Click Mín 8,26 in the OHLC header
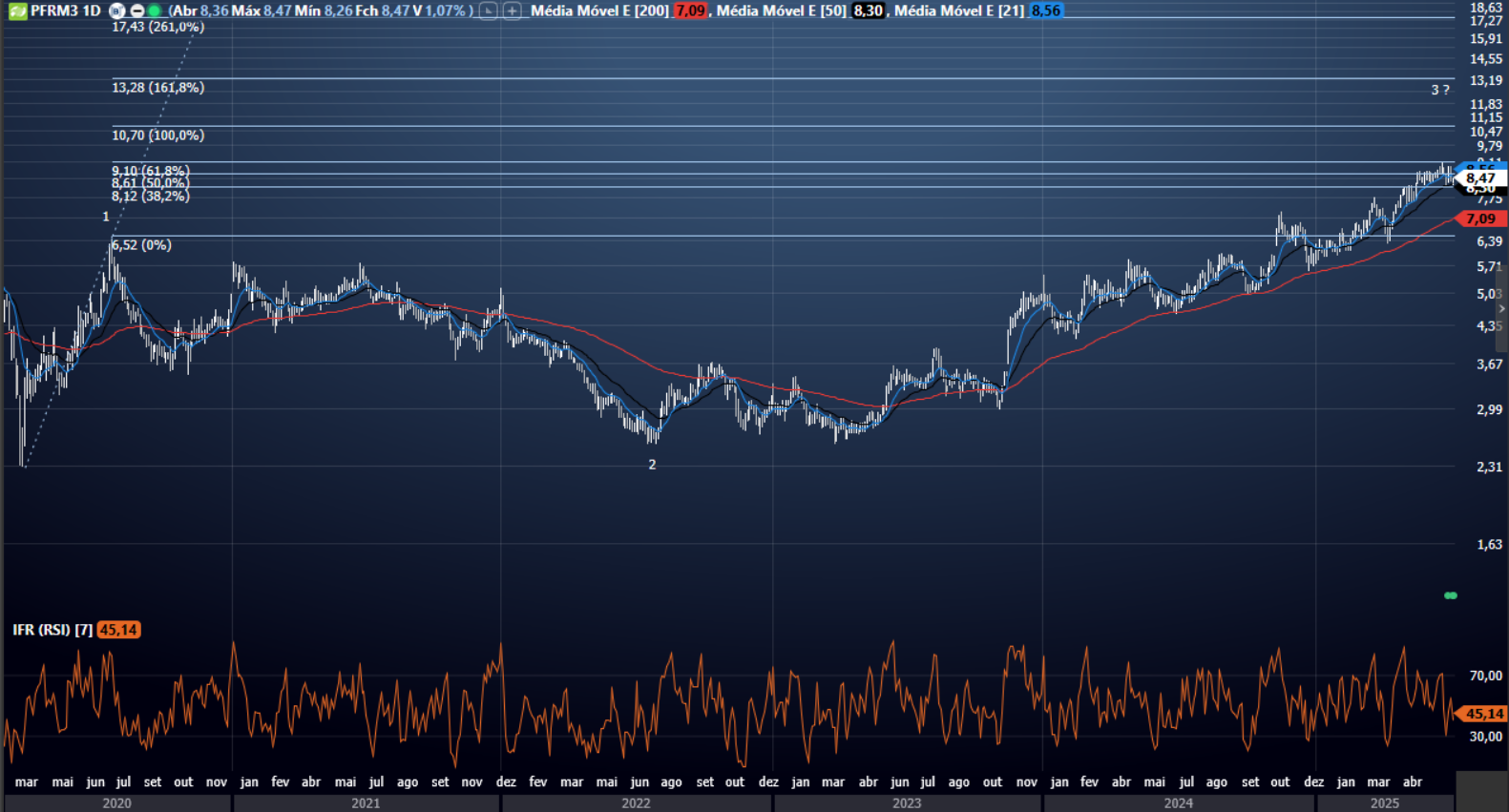The image size is (1509, 812). [x=324, y=10]
